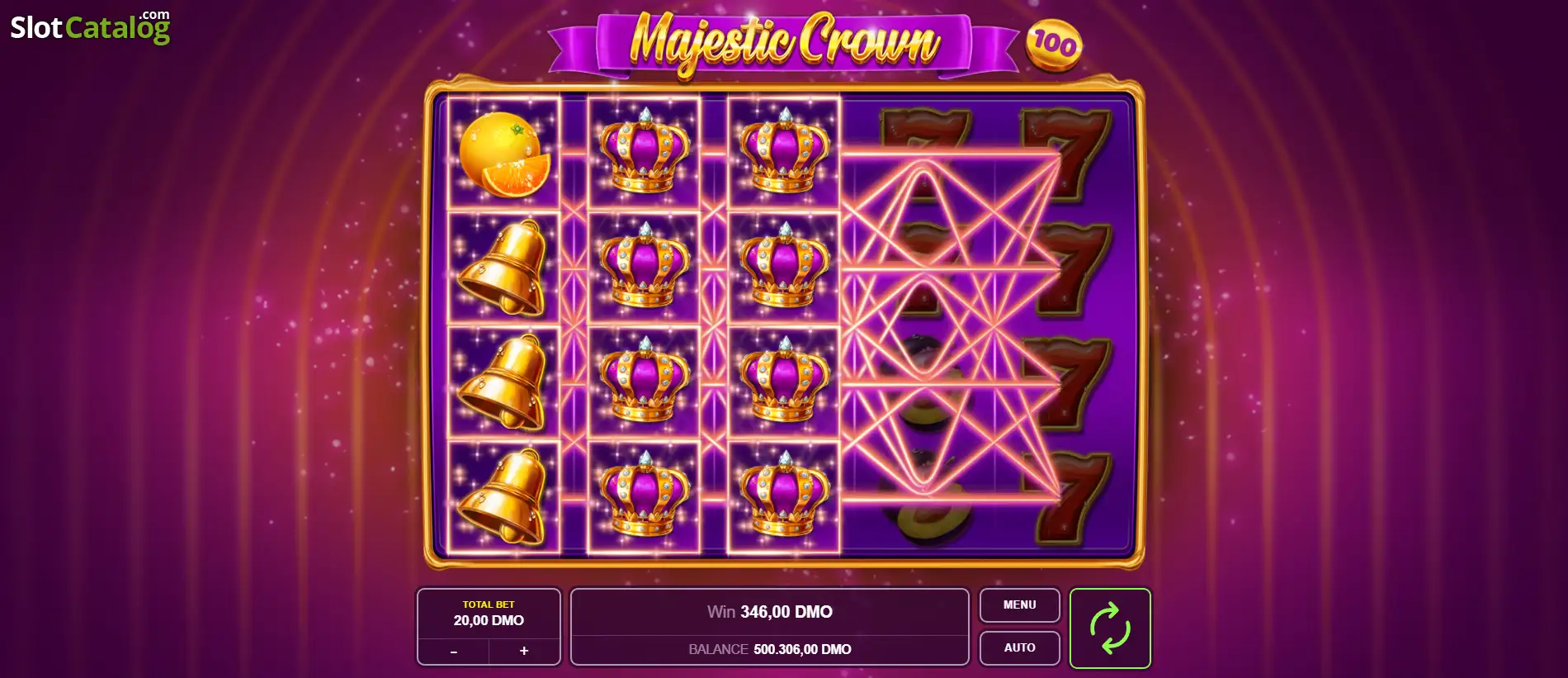Select the top crown on second reel
The height and width of the screenshot is (678, 1568).
644,151
